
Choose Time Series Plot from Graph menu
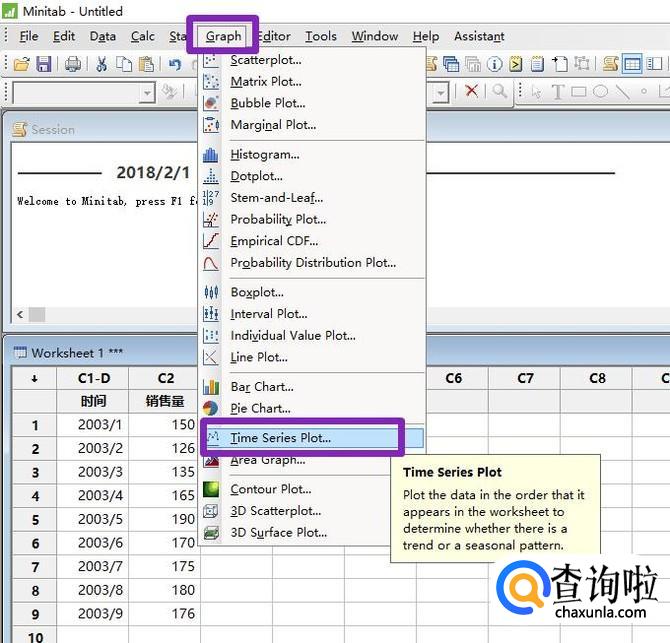(312, 438)
